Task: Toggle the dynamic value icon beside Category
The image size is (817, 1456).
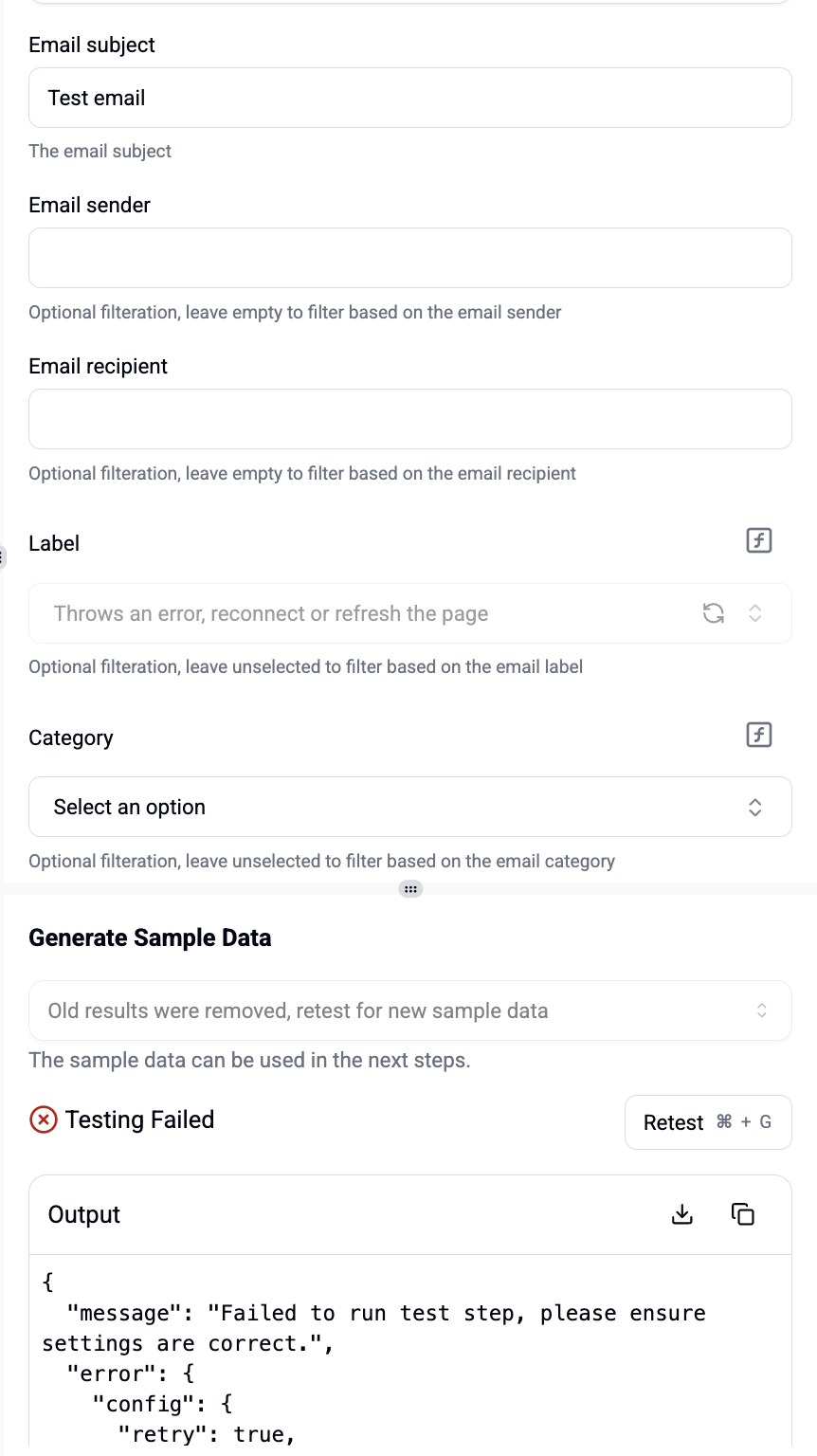Action: point(759,735)
